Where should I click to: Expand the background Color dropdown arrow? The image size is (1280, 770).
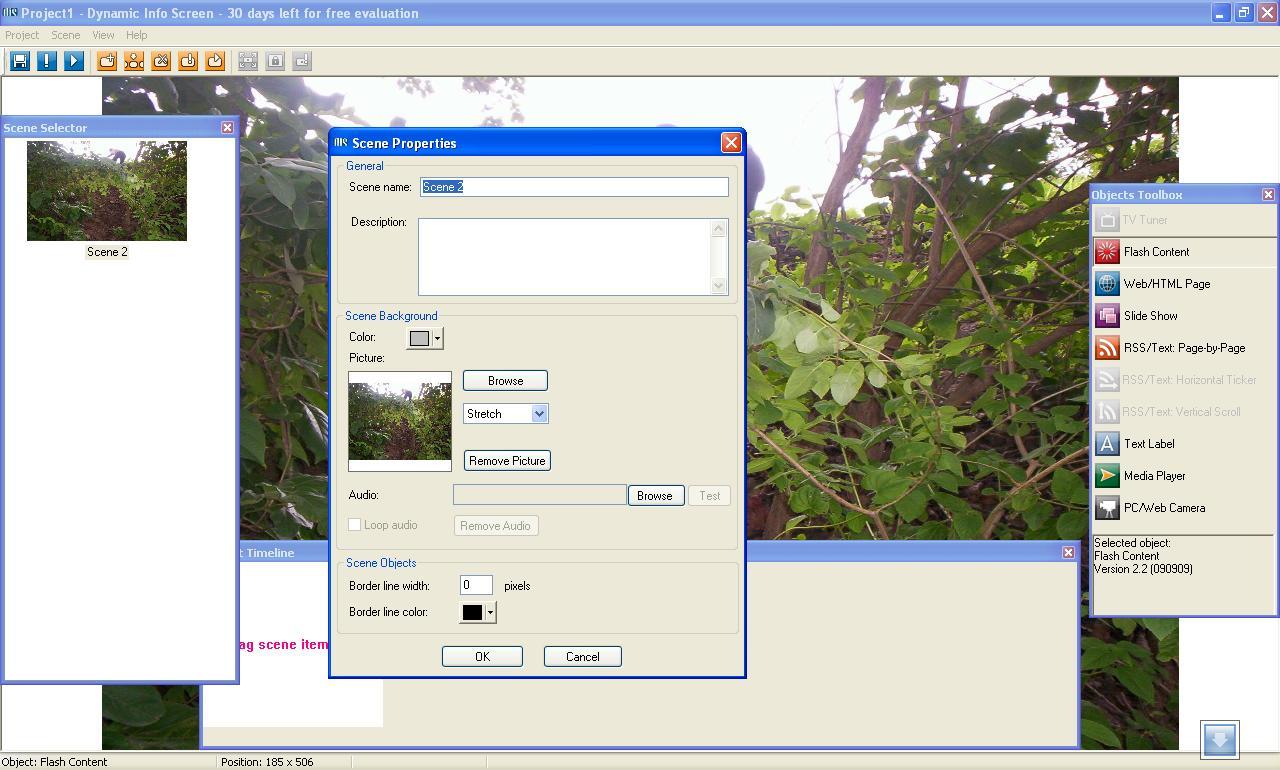tap(437, 339)
